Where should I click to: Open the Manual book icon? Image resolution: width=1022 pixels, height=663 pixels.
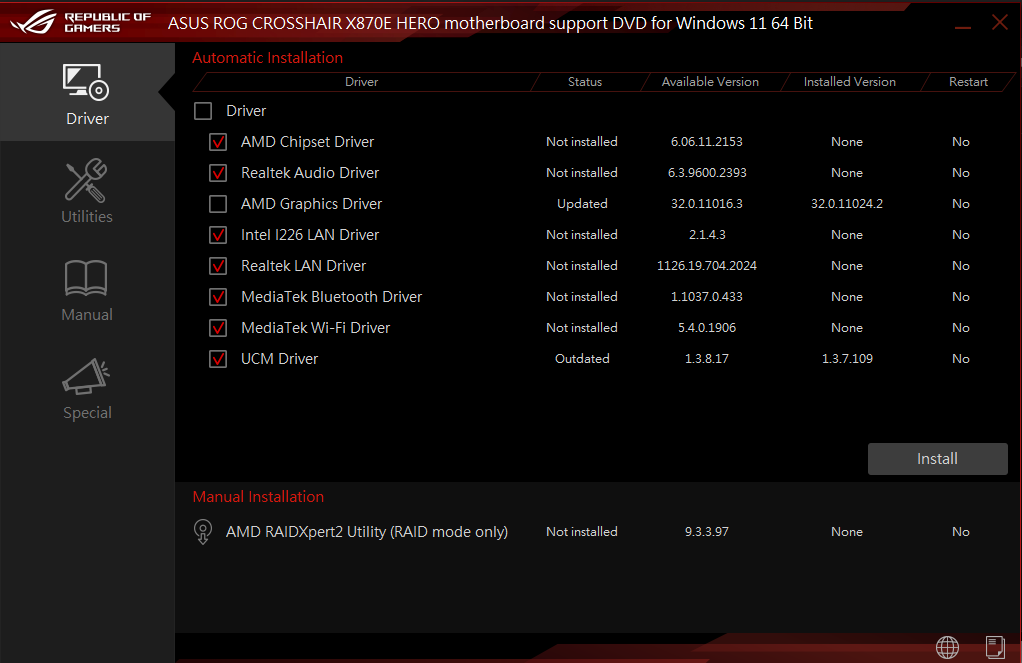(x=86, y=278)
